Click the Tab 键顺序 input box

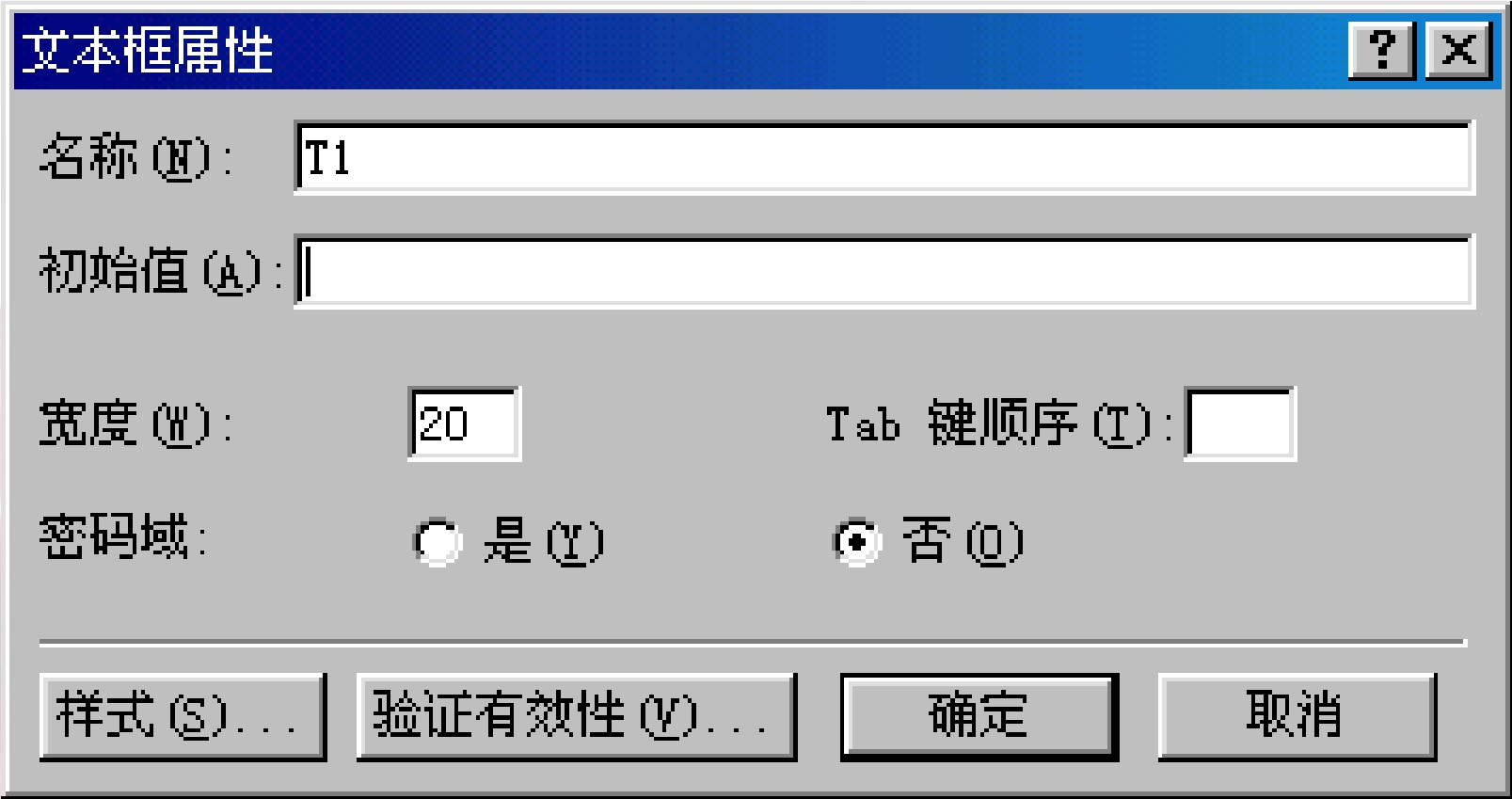[1240, 423]
